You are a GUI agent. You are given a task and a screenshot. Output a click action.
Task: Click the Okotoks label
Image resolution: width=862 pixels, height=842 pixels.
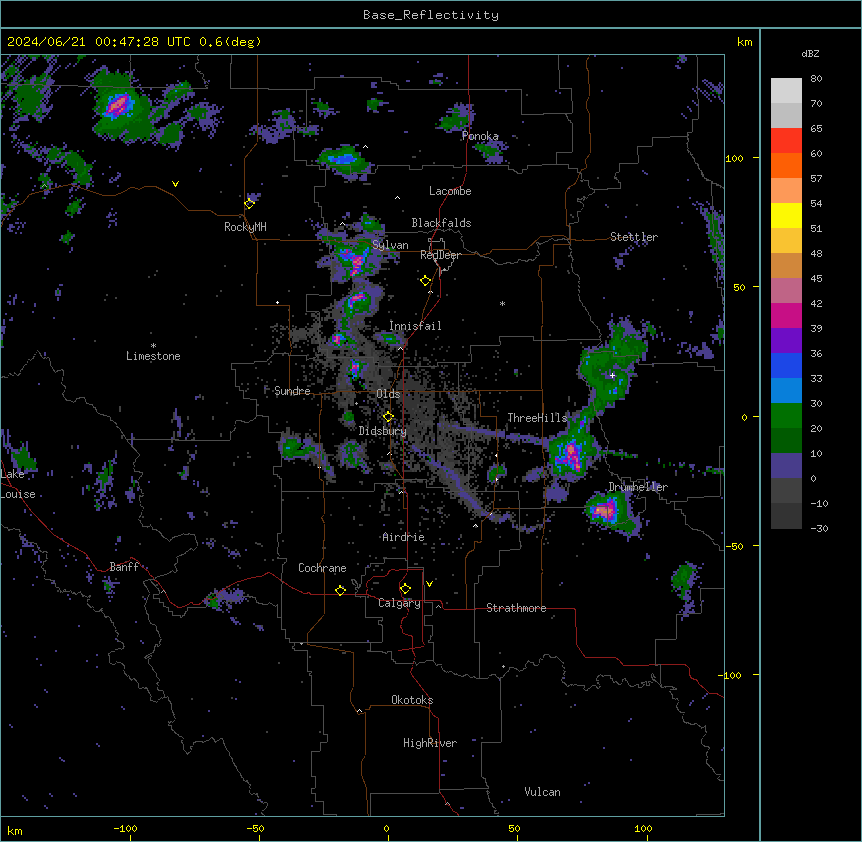(x=412, y=700)
